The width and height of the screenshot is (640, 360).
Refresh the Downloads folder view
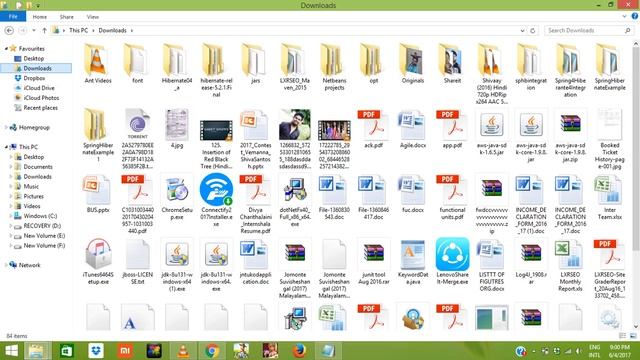tap(533, 31)
